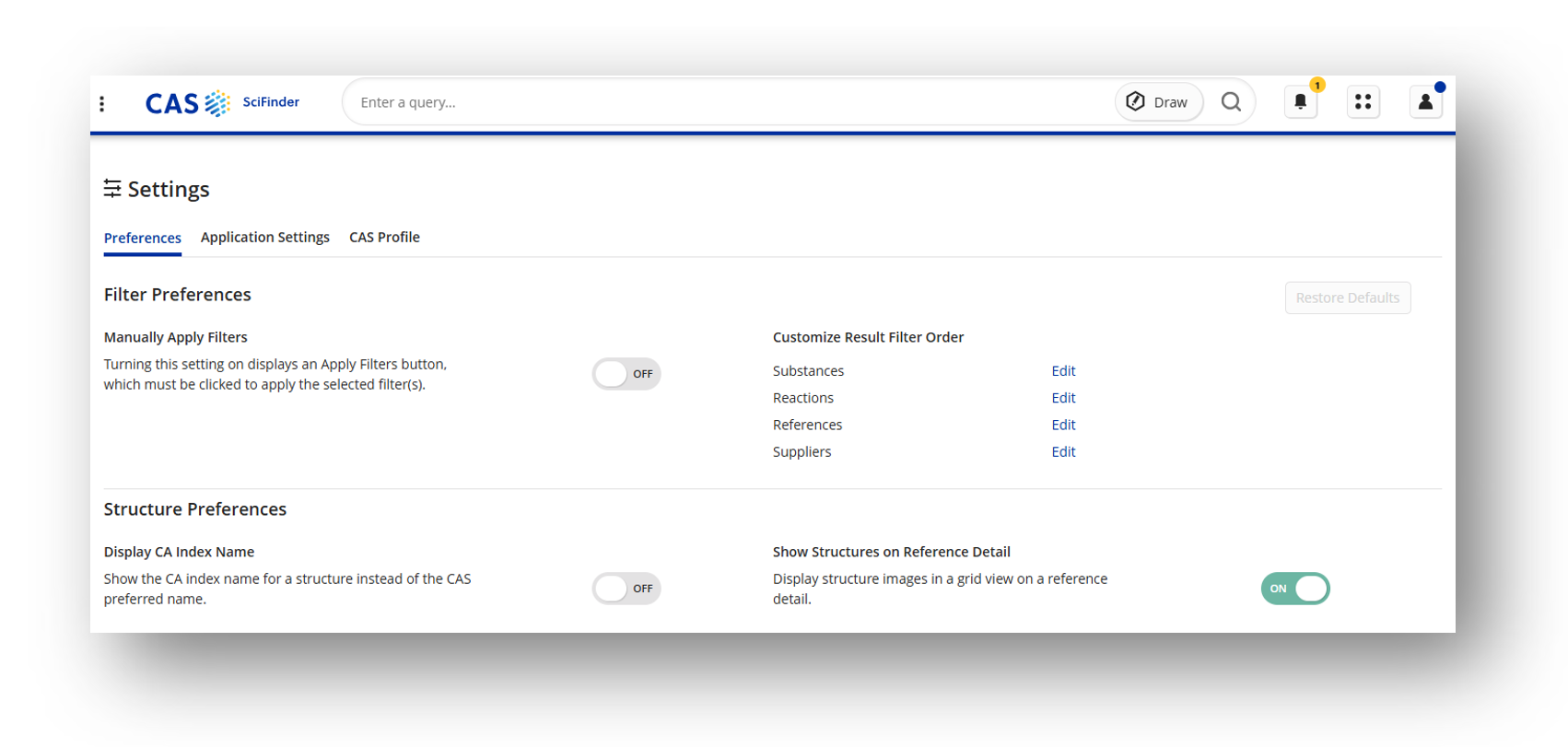The width and height of the screenshot is (1568, 747).
Task: Select the Preferences tab
Action: (143, 238)
